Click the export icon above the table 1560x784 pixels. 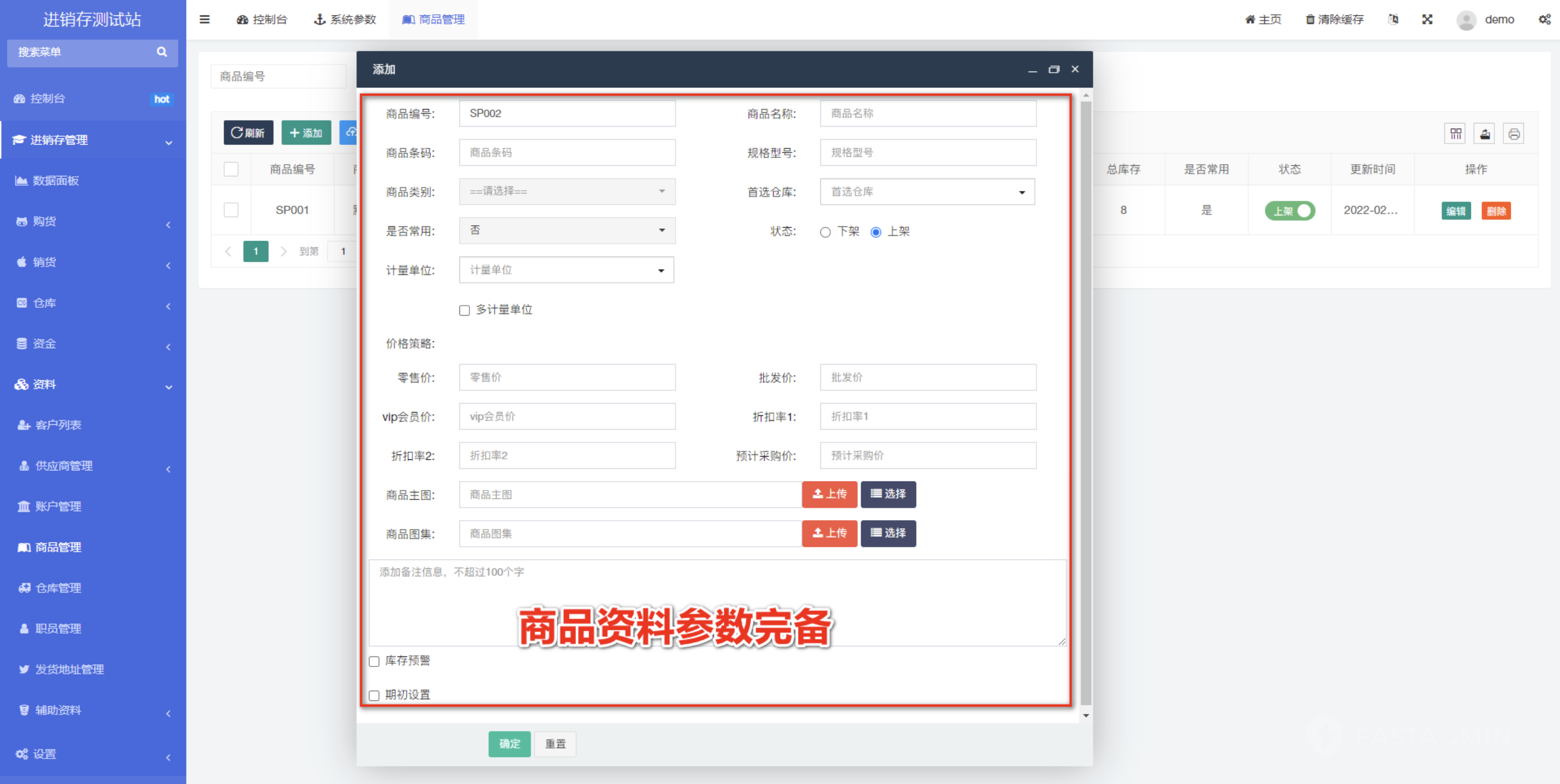pos(1484,134)
